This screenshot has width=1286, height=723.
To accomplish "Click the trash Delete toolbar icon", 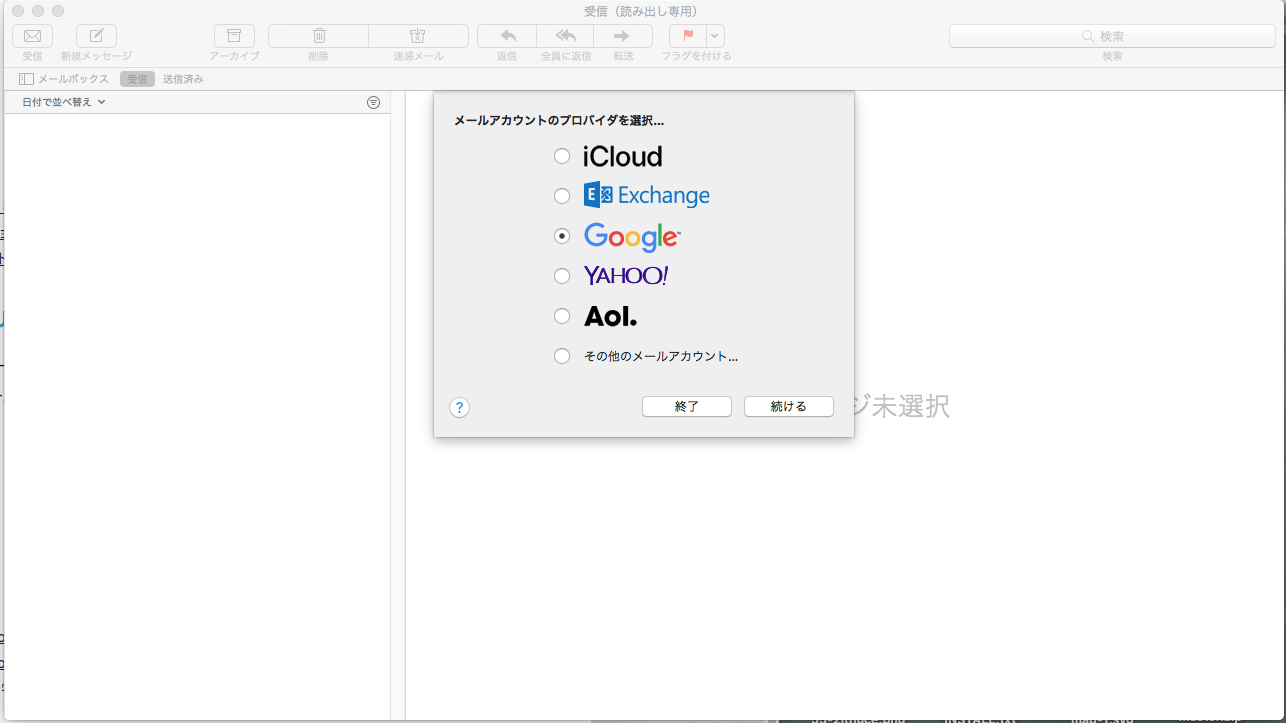I will [318, 36].
